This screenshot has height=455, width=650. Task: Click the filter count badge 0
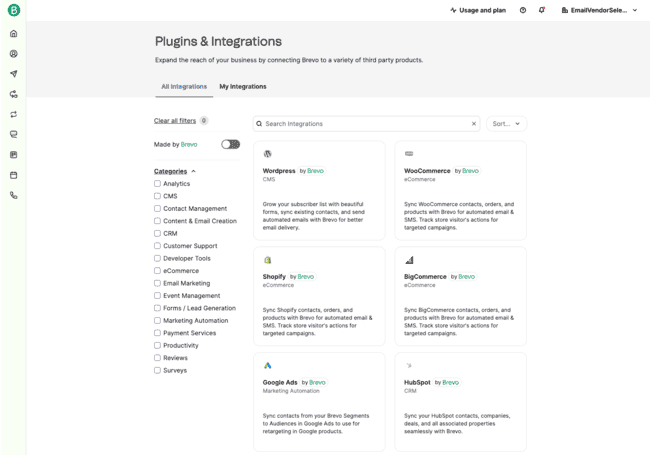tap(204, 121)
